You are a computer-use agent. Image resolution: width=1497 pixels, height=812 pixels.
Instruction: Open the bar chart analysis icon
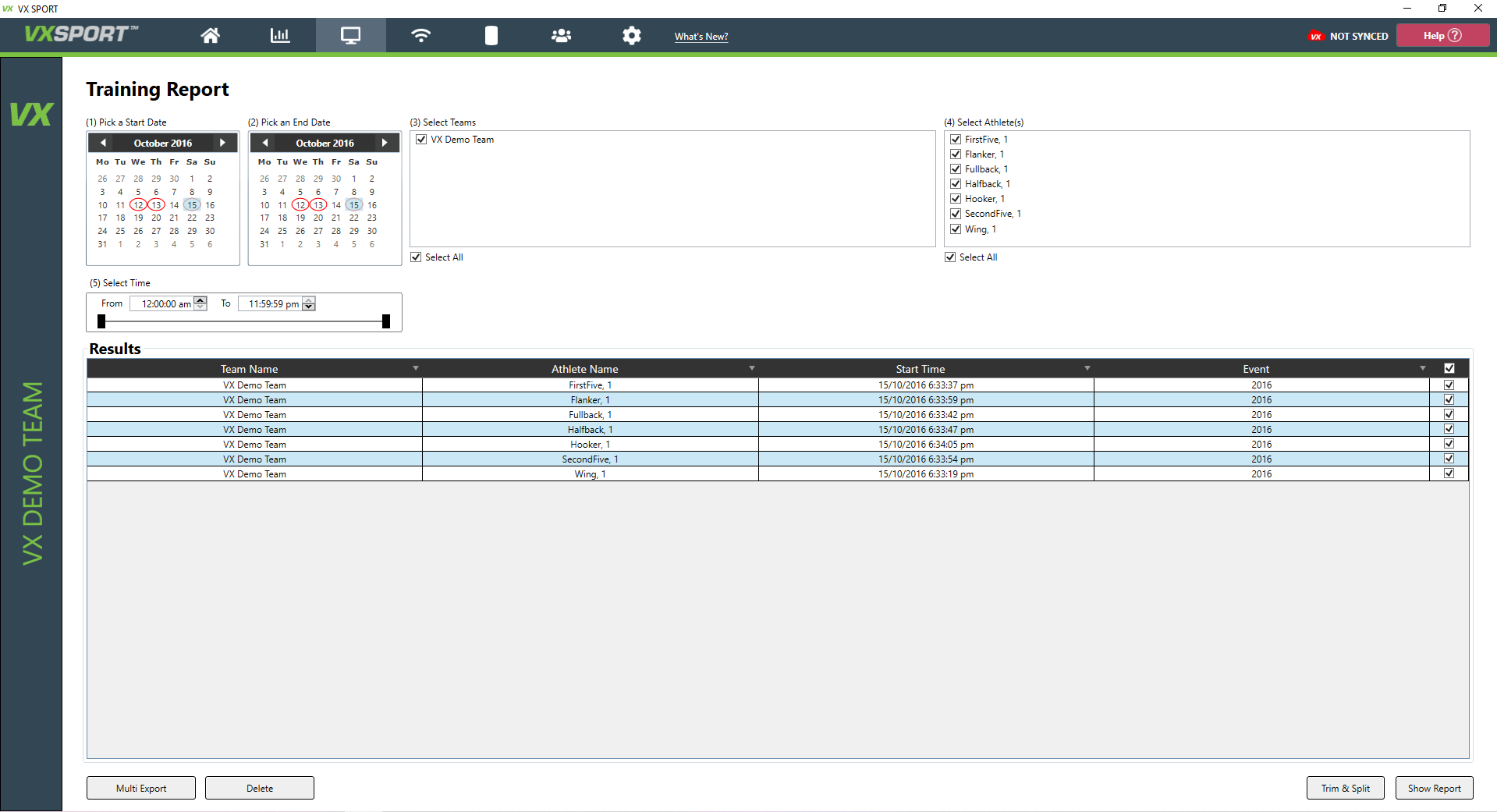click(280, 35)
